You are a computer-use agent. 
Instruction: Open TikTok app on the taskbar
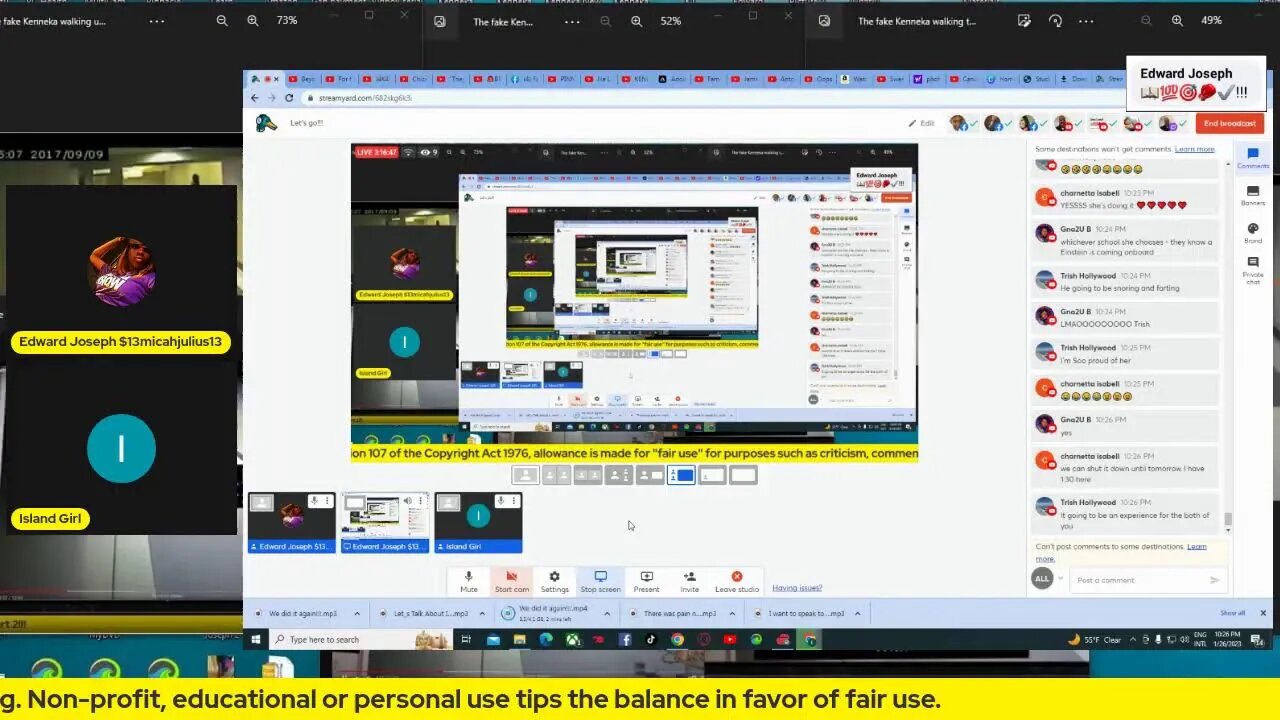[x=651, y=639]
